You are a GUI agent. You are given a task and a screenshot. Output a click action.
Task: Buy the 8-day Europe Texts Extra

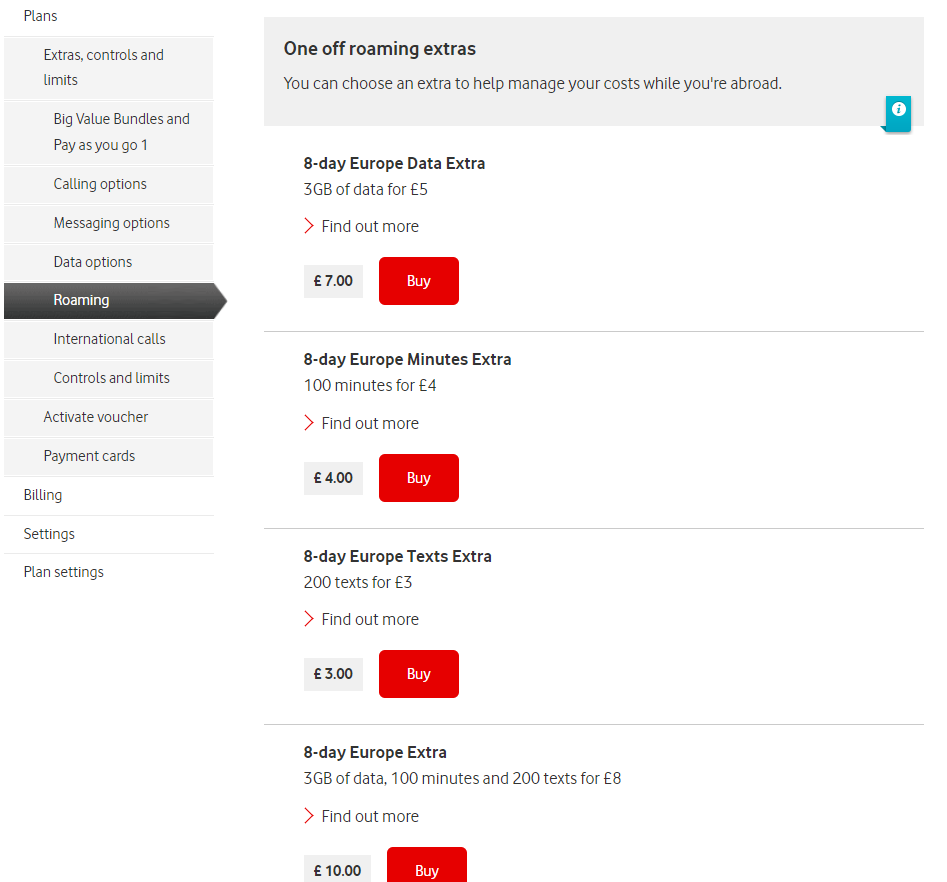point(418,674)
